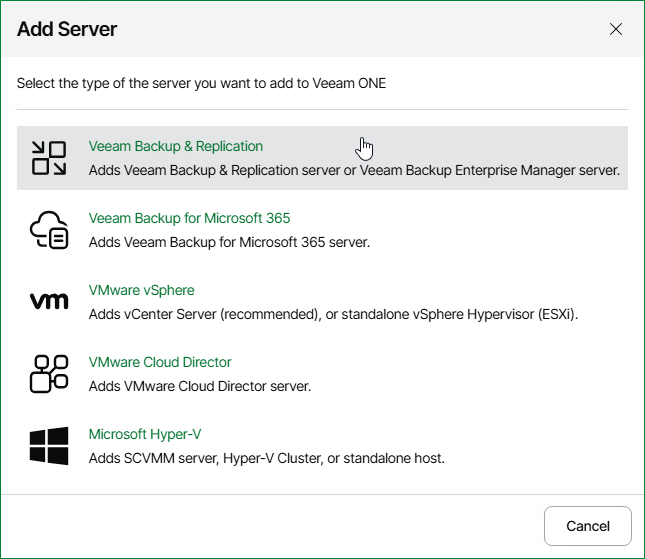Click text 'Adds VMware Cloud Director server.'
The width and height of the screenshot is (645, 559).
point(200,386)
